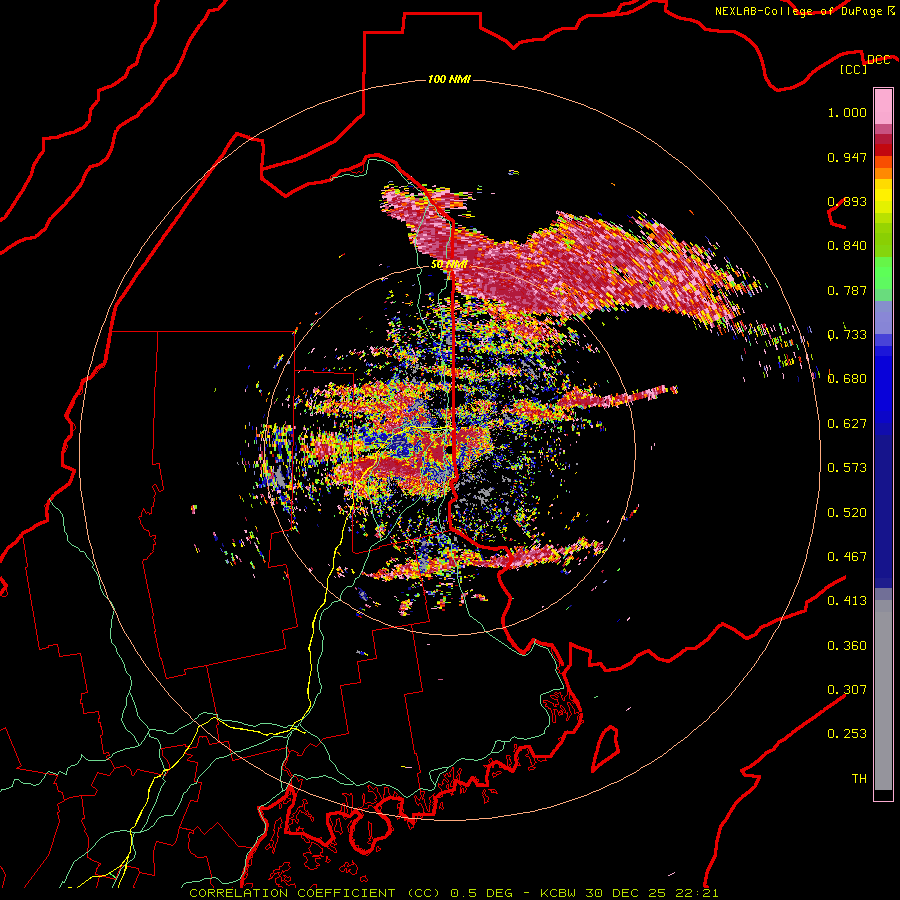Select the 0.947 legend value
This screenshot has width=900, height=900.
point(847,157)
